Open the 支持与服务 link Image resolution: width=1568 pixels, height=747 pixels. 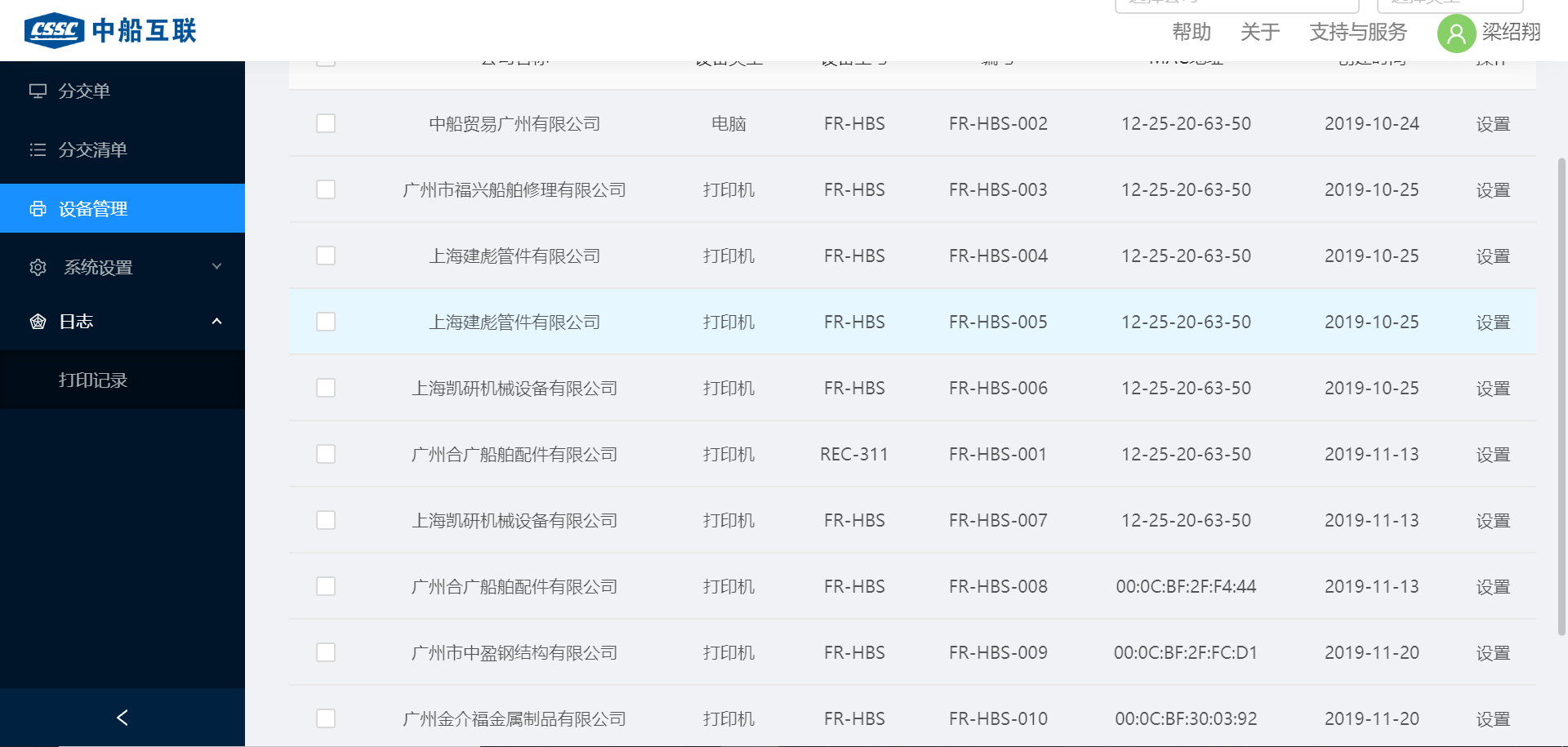tap(1357, 32)
